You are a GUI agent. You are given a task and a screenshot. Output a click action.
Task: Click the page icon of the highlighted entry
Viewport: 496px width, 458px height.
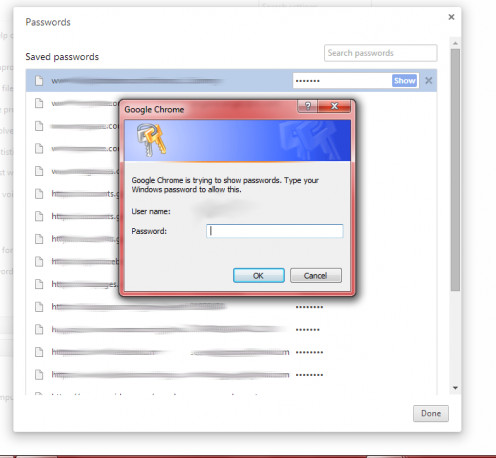pyautogui.click(x=39, y=80)
